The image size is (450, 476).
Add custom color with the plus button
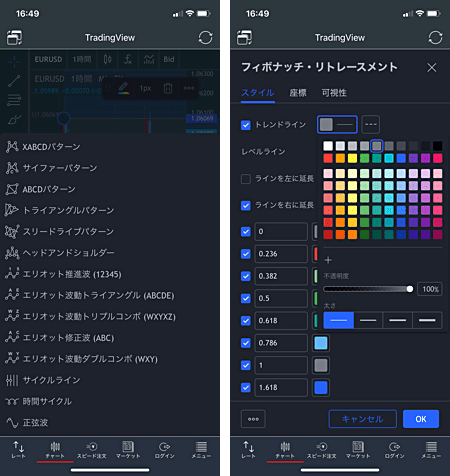point(328,260)
